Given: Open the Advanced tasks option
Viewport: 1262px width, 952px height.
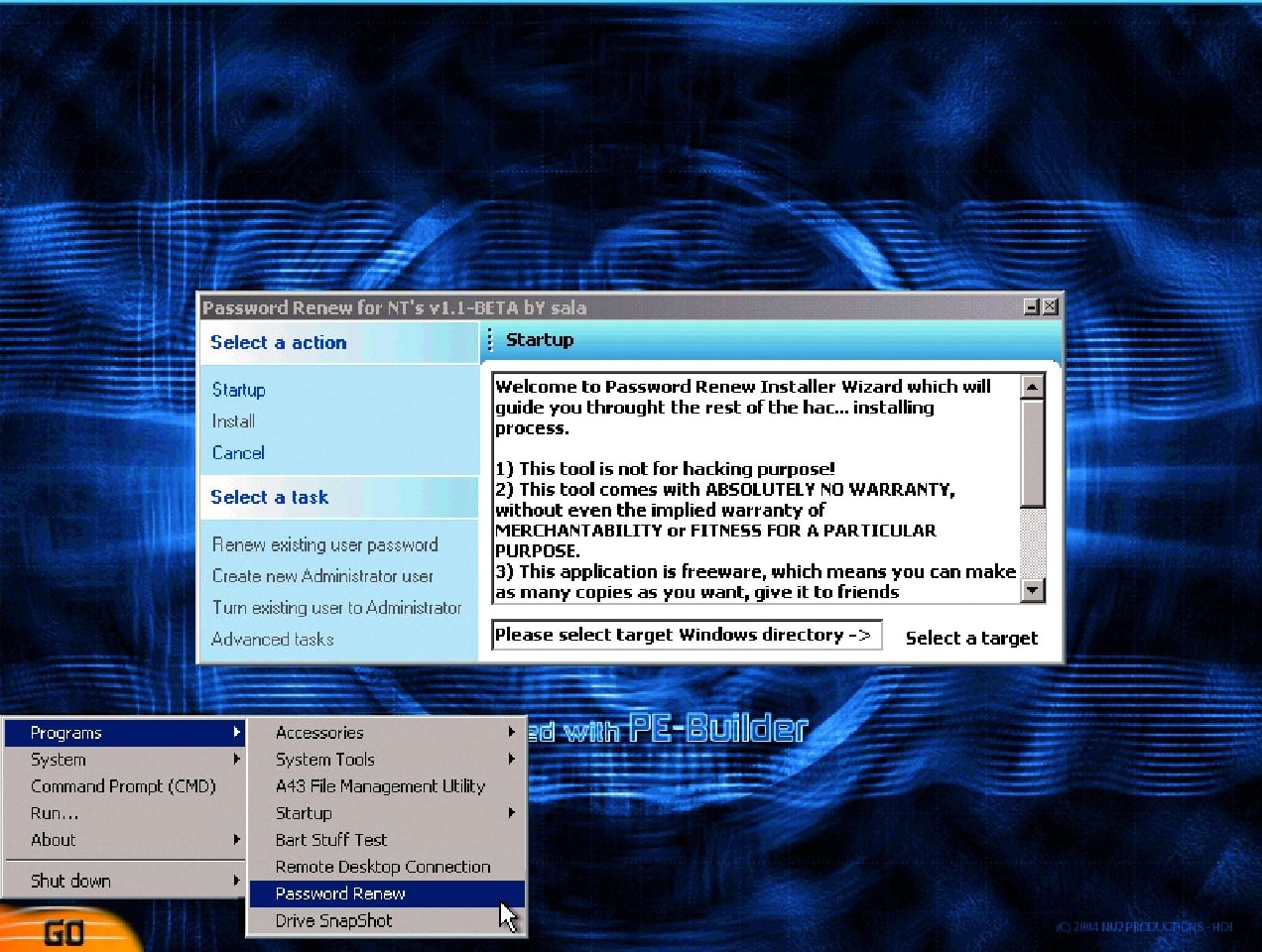Looking at the screenshot, I should point(272,640).
